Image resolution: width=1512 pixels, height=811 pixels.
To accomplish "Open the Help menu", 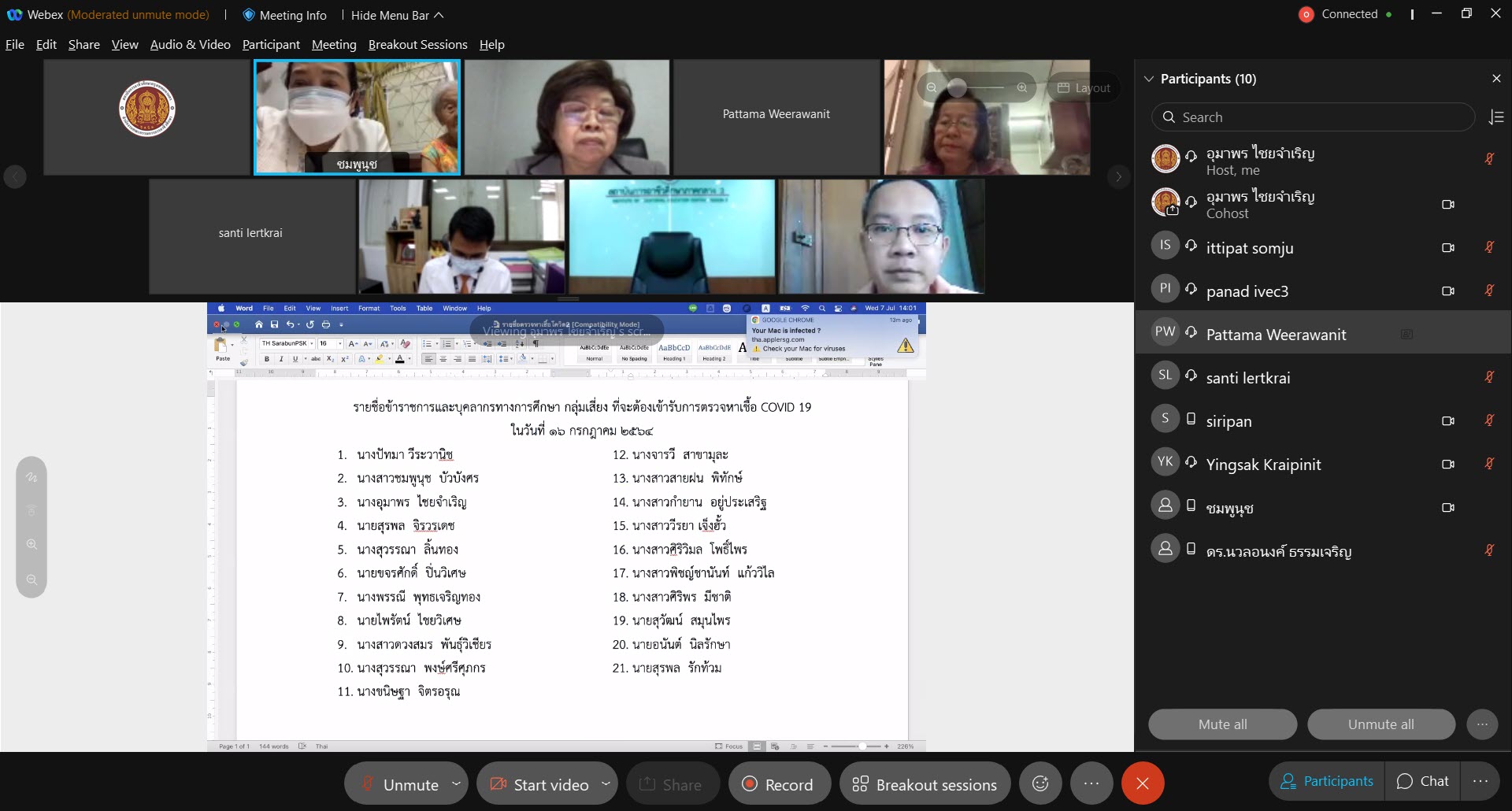I will (492, 45).
